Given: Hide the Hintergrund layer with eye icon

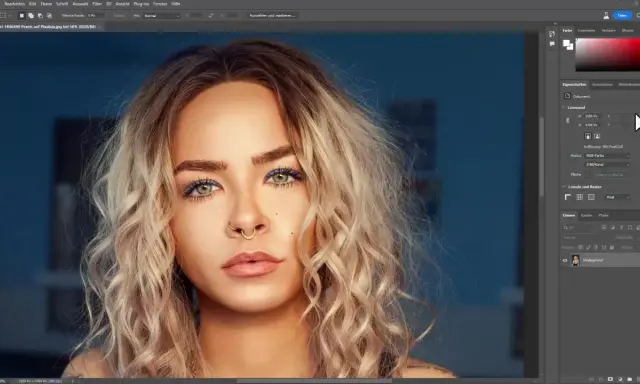Looking at the screenshot, I should click(x=565, y=260).
